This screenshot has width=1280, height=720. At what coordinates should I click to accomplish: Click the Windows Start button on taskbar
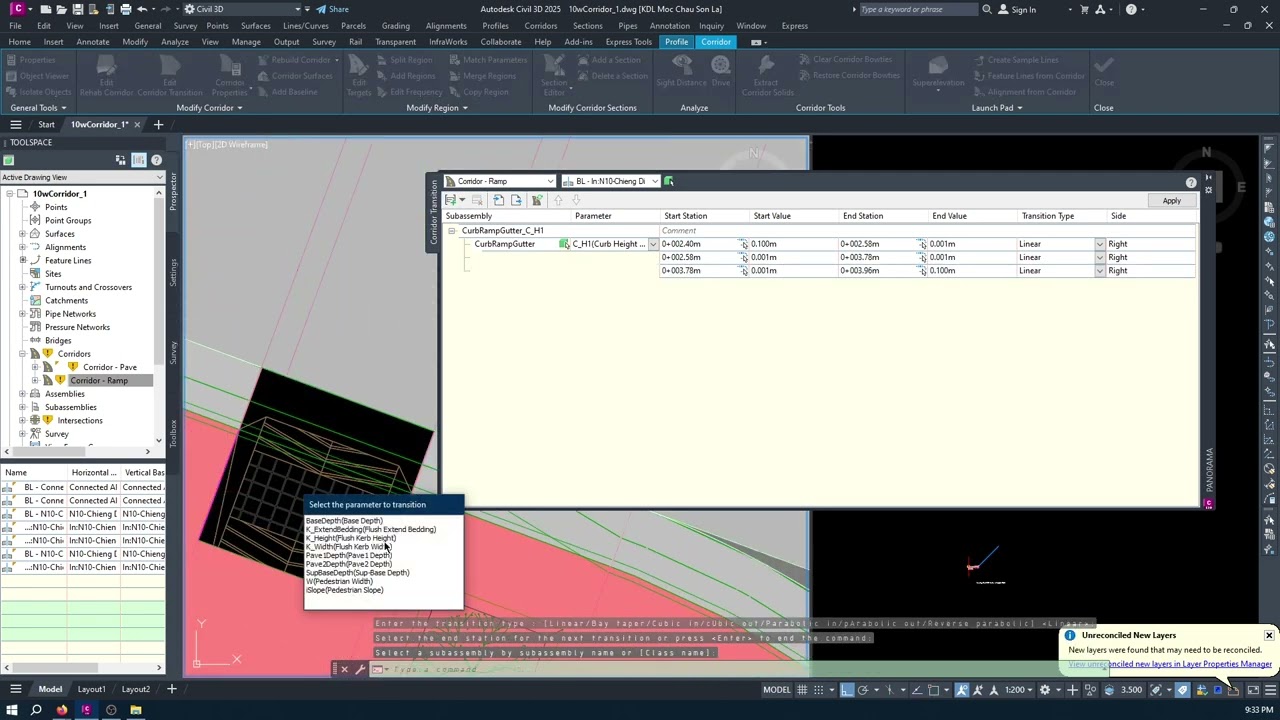coord(12,710)
